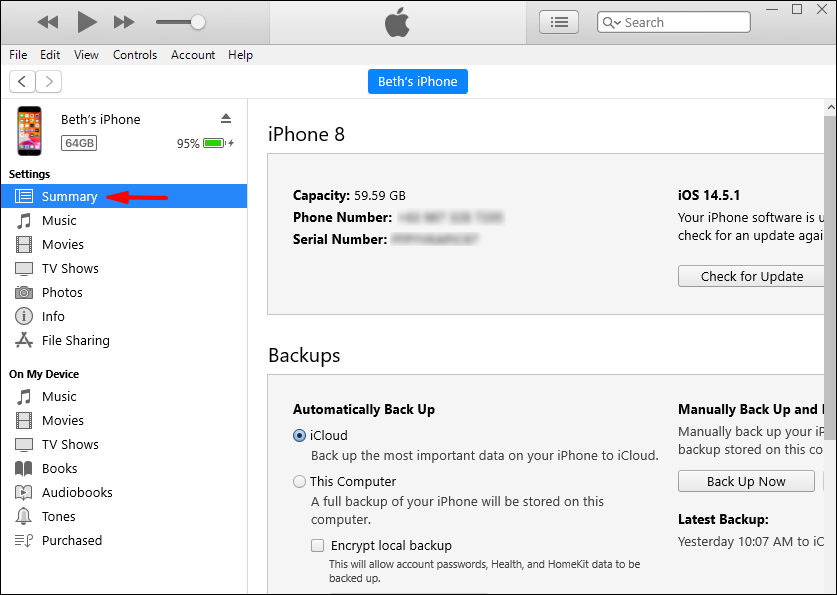
Task: Enable Encrypt local backup checkbox
Action: pyautogui.click(x=318, y=545)
